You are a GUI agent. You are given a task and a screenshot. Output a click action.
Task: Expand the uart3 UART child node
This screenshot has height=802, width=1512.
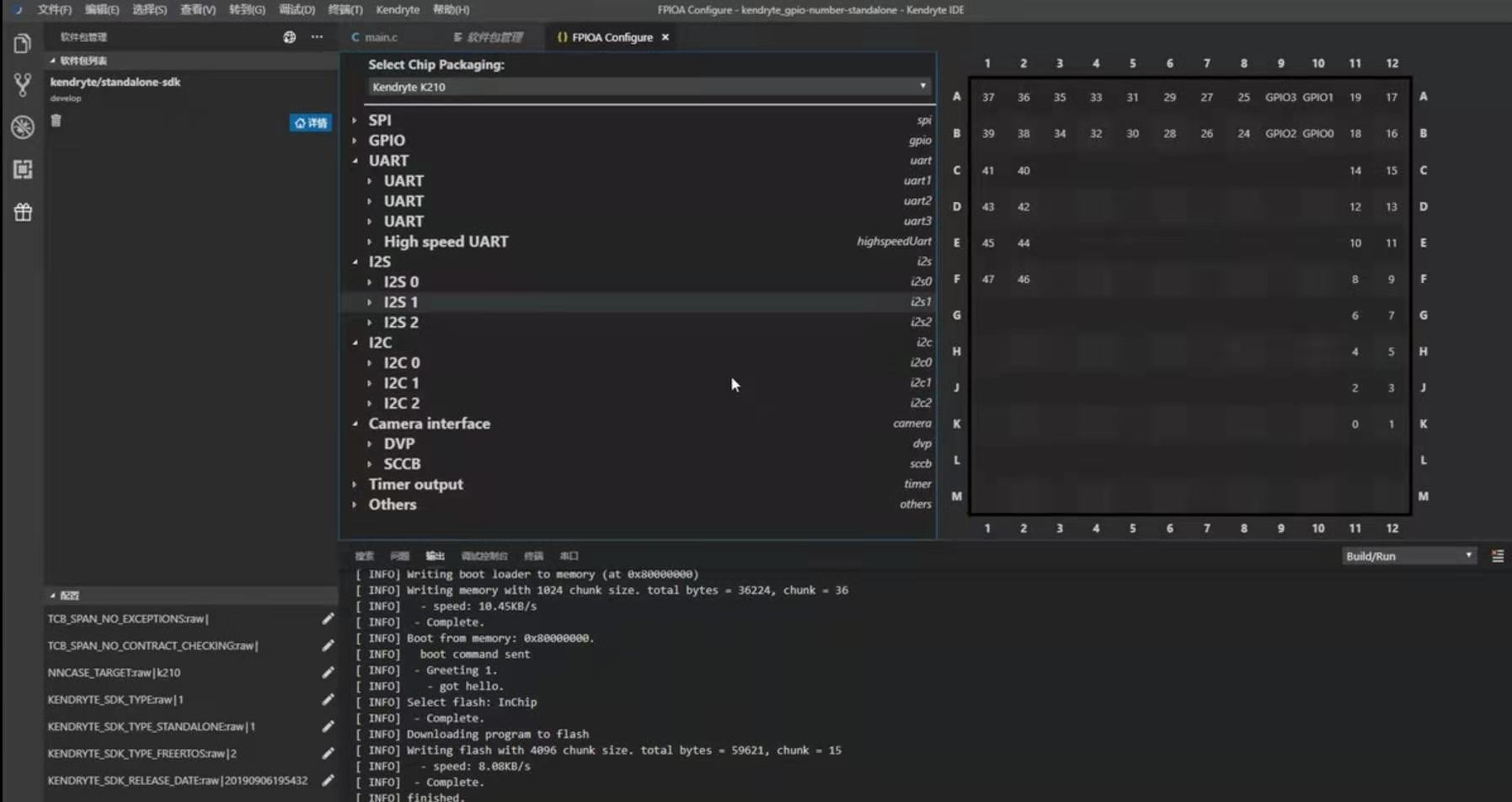370,222
